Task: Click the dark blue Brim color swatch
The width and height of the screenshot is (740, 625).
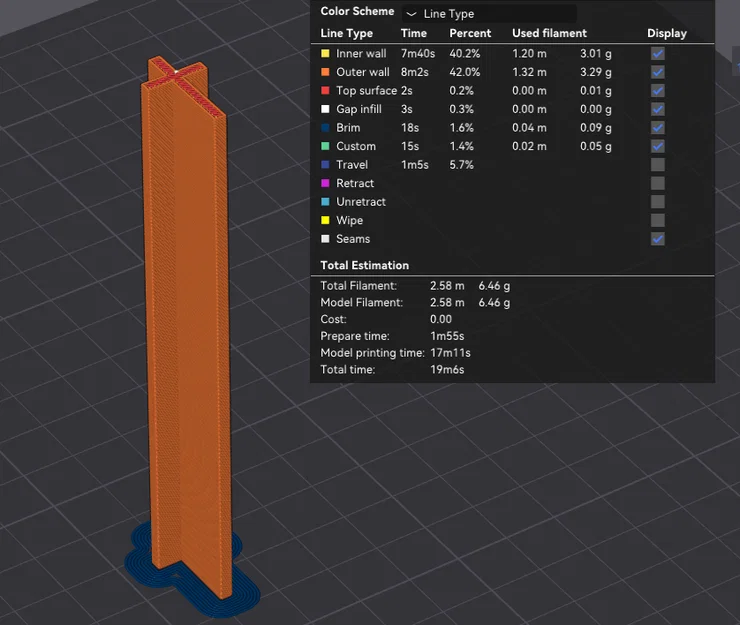Action: point(325,127)
